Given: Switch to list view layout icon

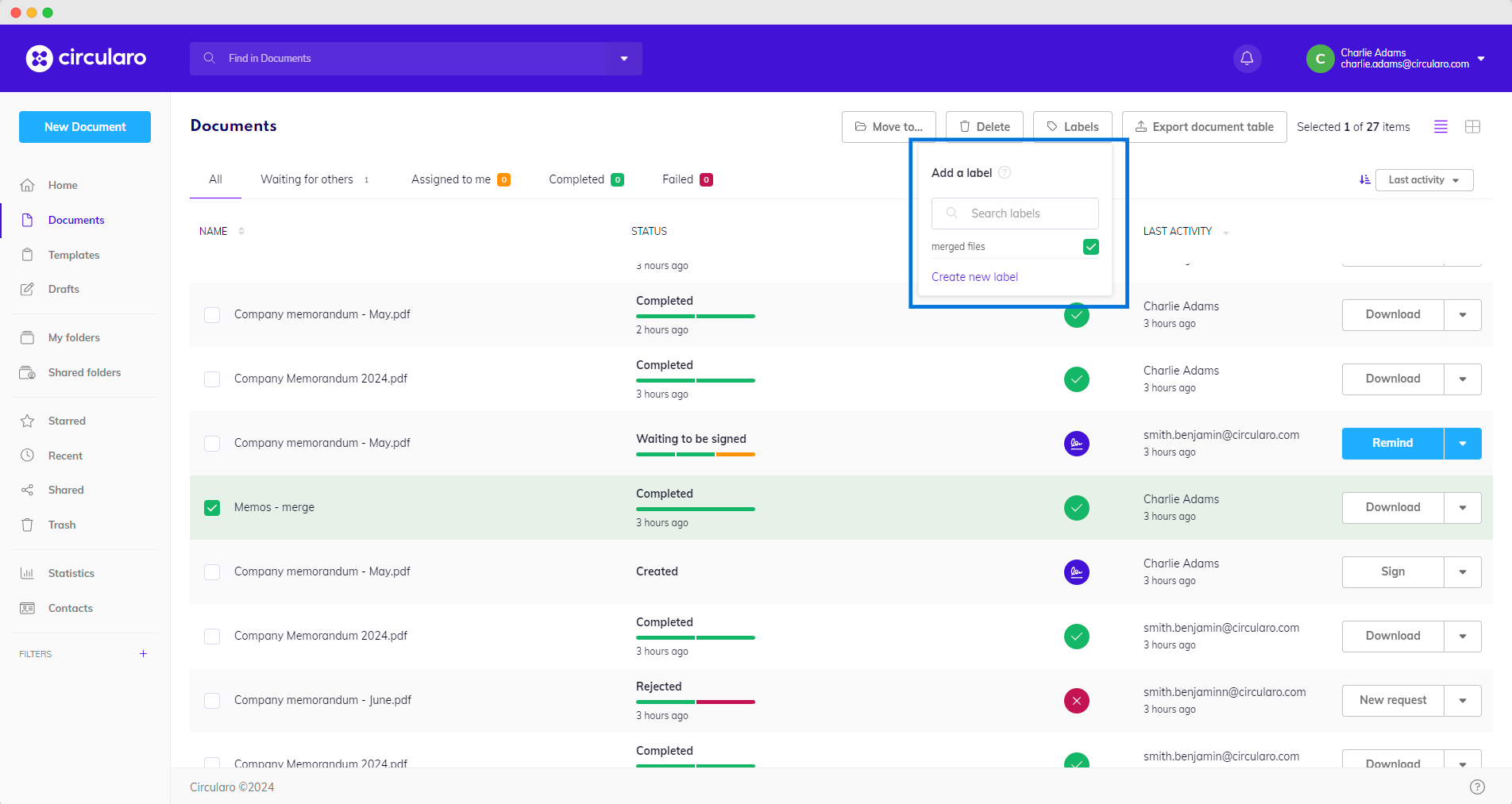Looking at the screenshot, I should 1441,127.
